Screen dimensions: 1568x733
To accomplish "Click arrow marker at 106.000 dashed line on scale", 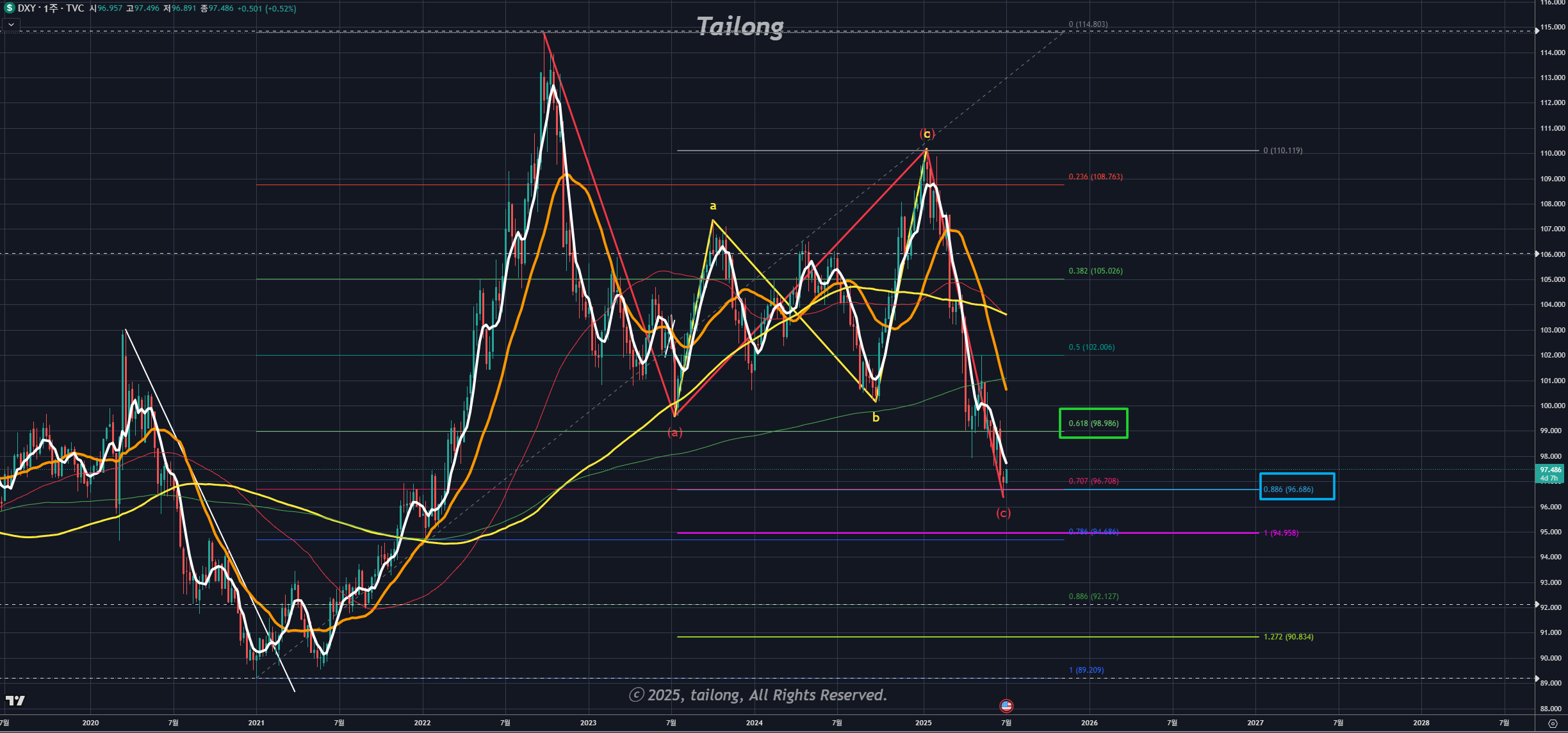I will click(x=1537, y=254).
